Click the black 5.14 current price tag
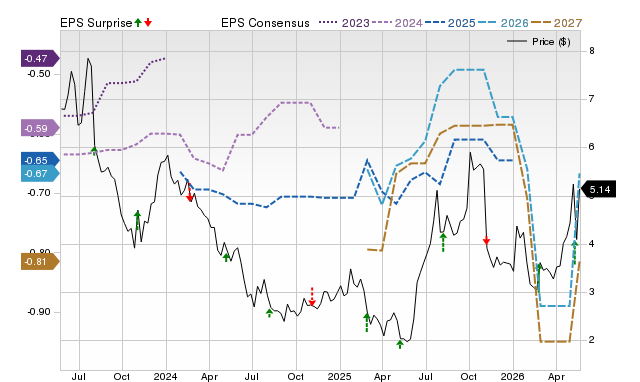Viewport: 640px width, 382px height. click(598, 189)
